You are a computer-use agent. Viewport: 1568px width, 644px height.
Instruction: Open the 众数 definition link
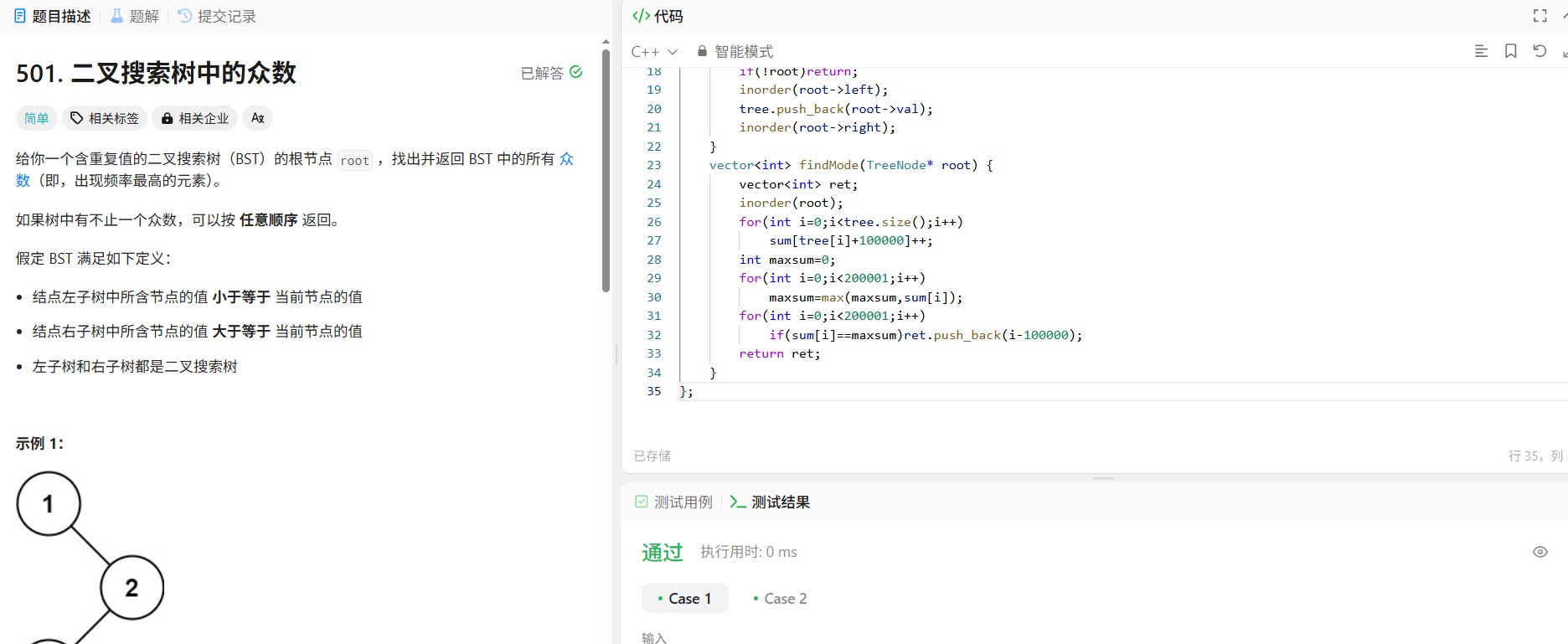(567, 158)
